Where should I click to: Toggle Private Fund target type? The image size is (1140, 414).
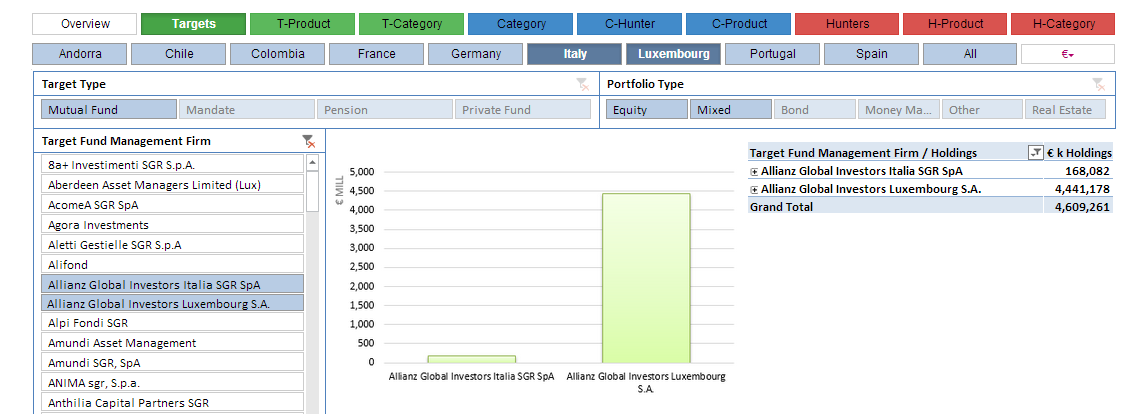coord(523,110)
